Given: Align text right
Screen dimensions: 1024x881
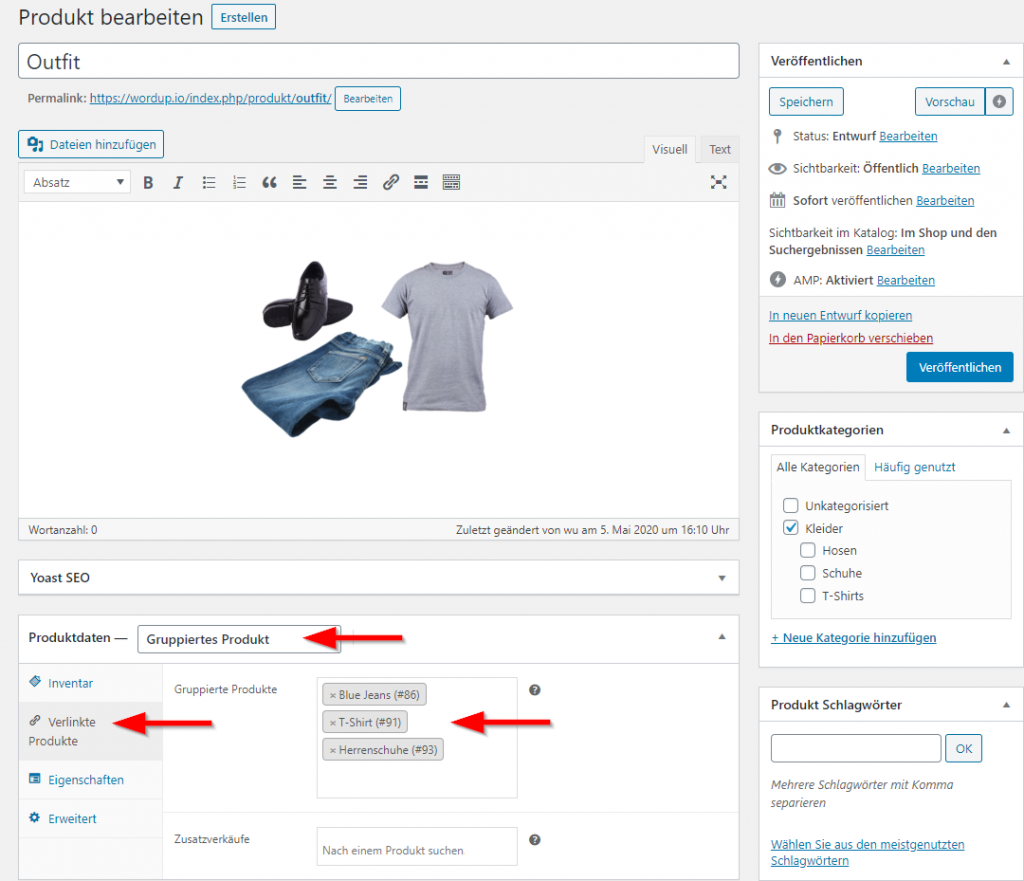Looking at the screenshot, I should click(360, 183).
